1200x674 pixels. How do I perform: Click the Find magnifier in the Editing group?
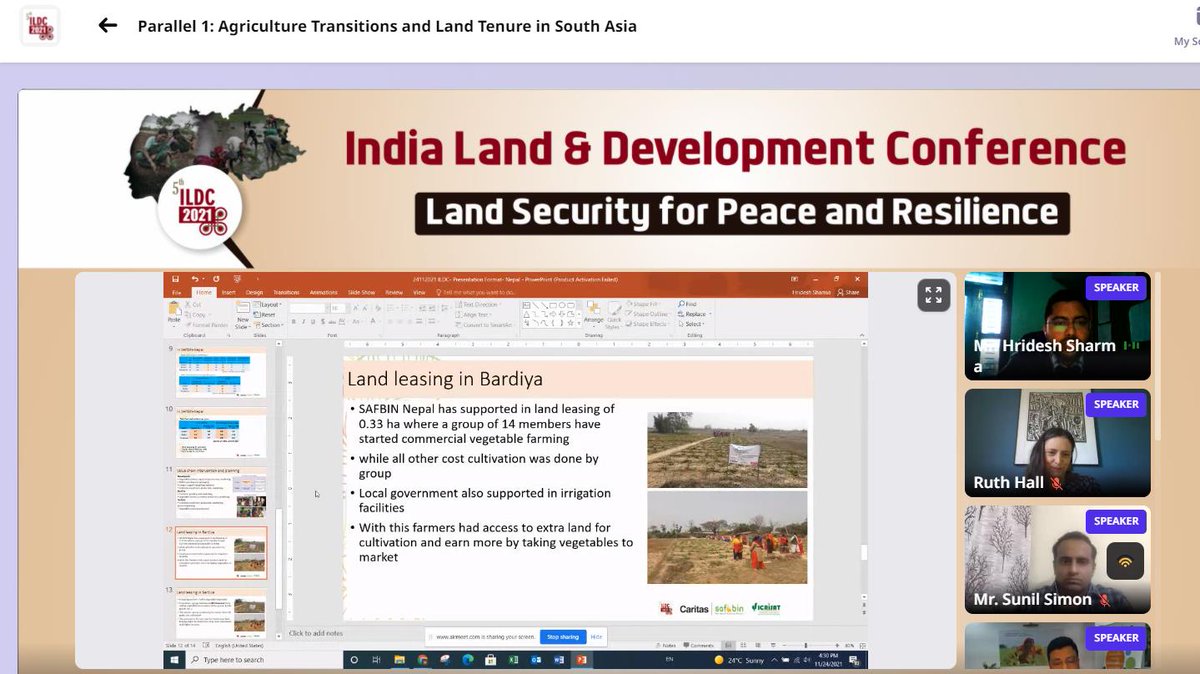(x=682, y=304)
